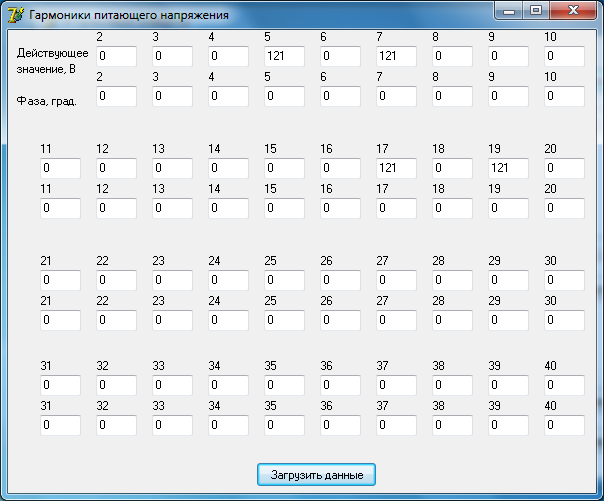The image size is (604, 501).
Task: Click the phase field for harmonic 28
Action: (452, 320)
